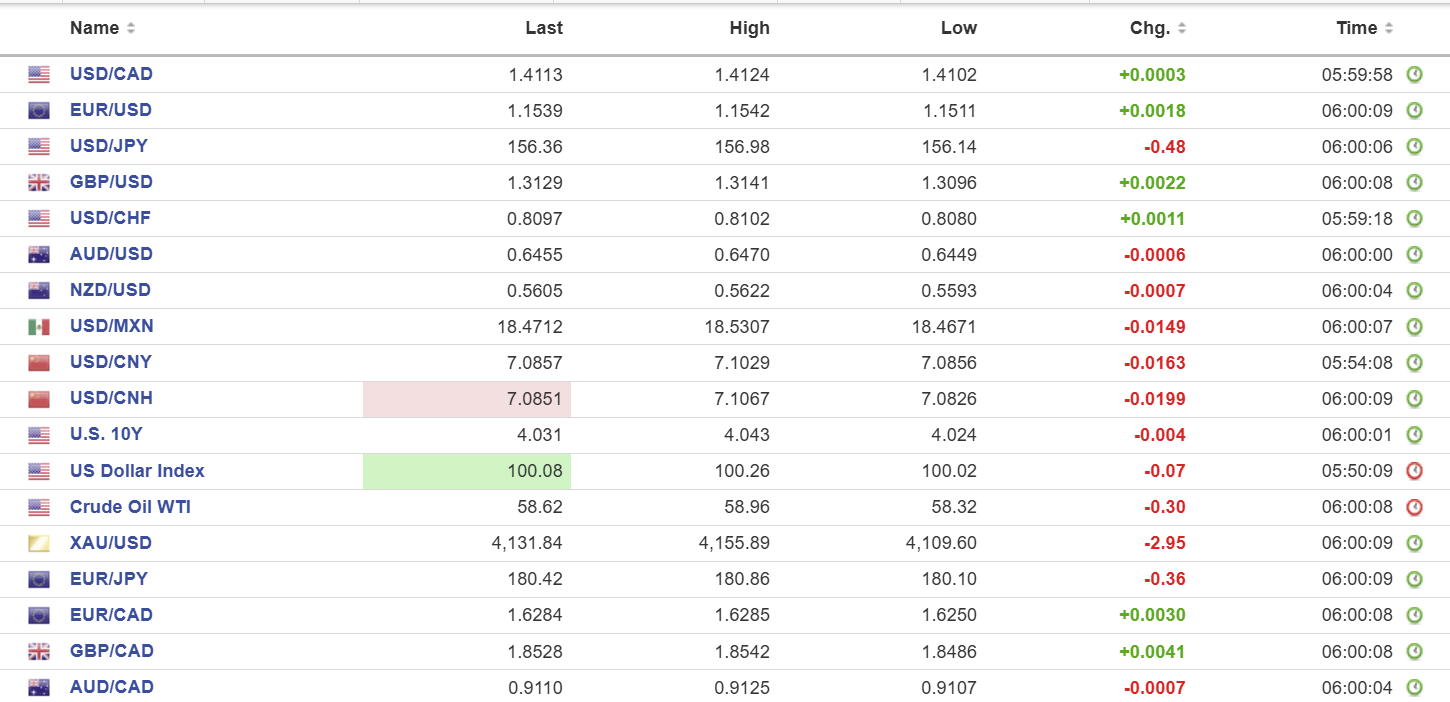Click the UK flag icon beside GBP/USD
Image resolution: width=1450 pixels, height=702 pixels.
point(39,182)
